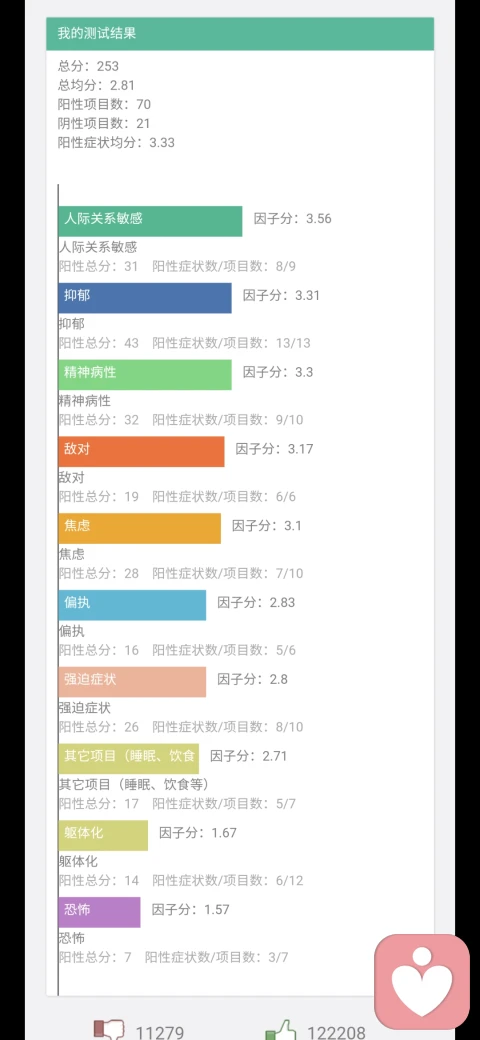Image resolution: width=480 pixels, height=1040 pixels.
Task: Select the 人际关系敏感 green bar
Action: [x=150, y=221]
